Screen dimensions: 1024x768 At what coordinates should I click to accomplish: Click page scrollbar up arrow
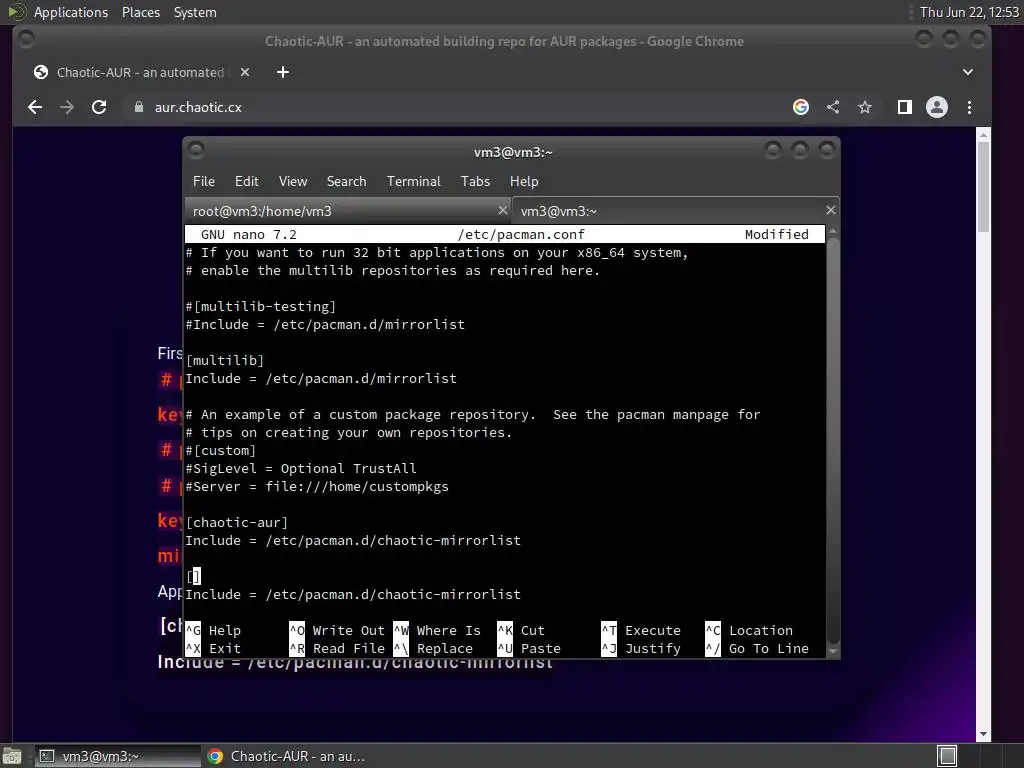pos(984,135)
